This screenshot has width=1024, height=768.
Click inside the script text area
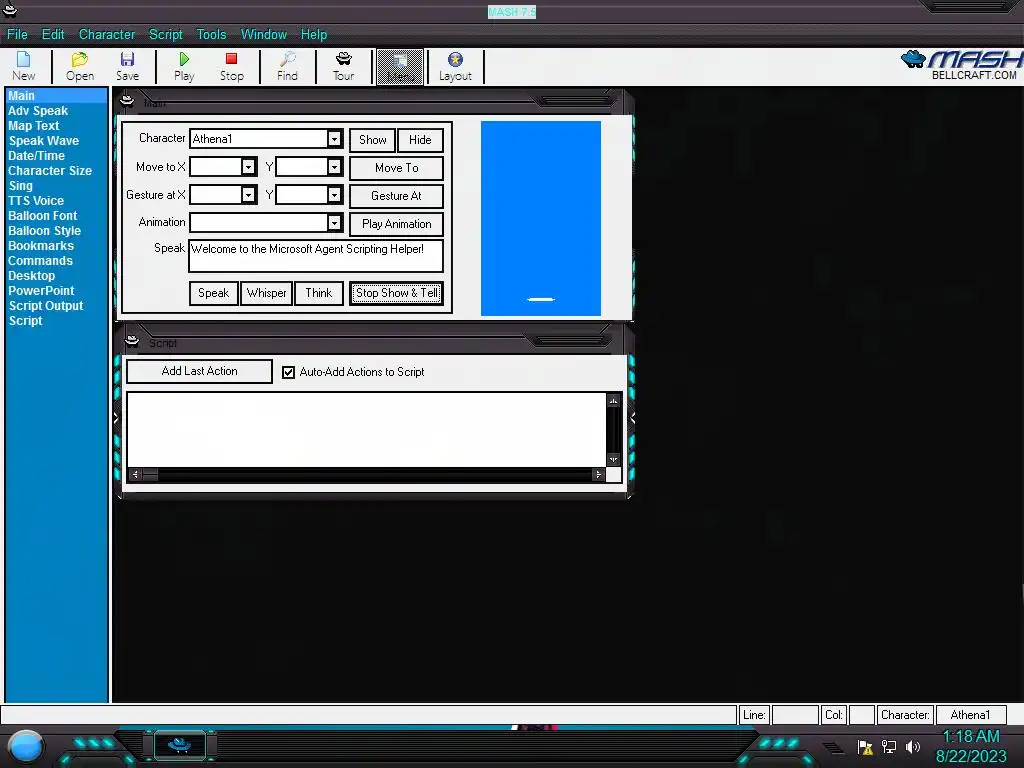(x=366, y=430)
